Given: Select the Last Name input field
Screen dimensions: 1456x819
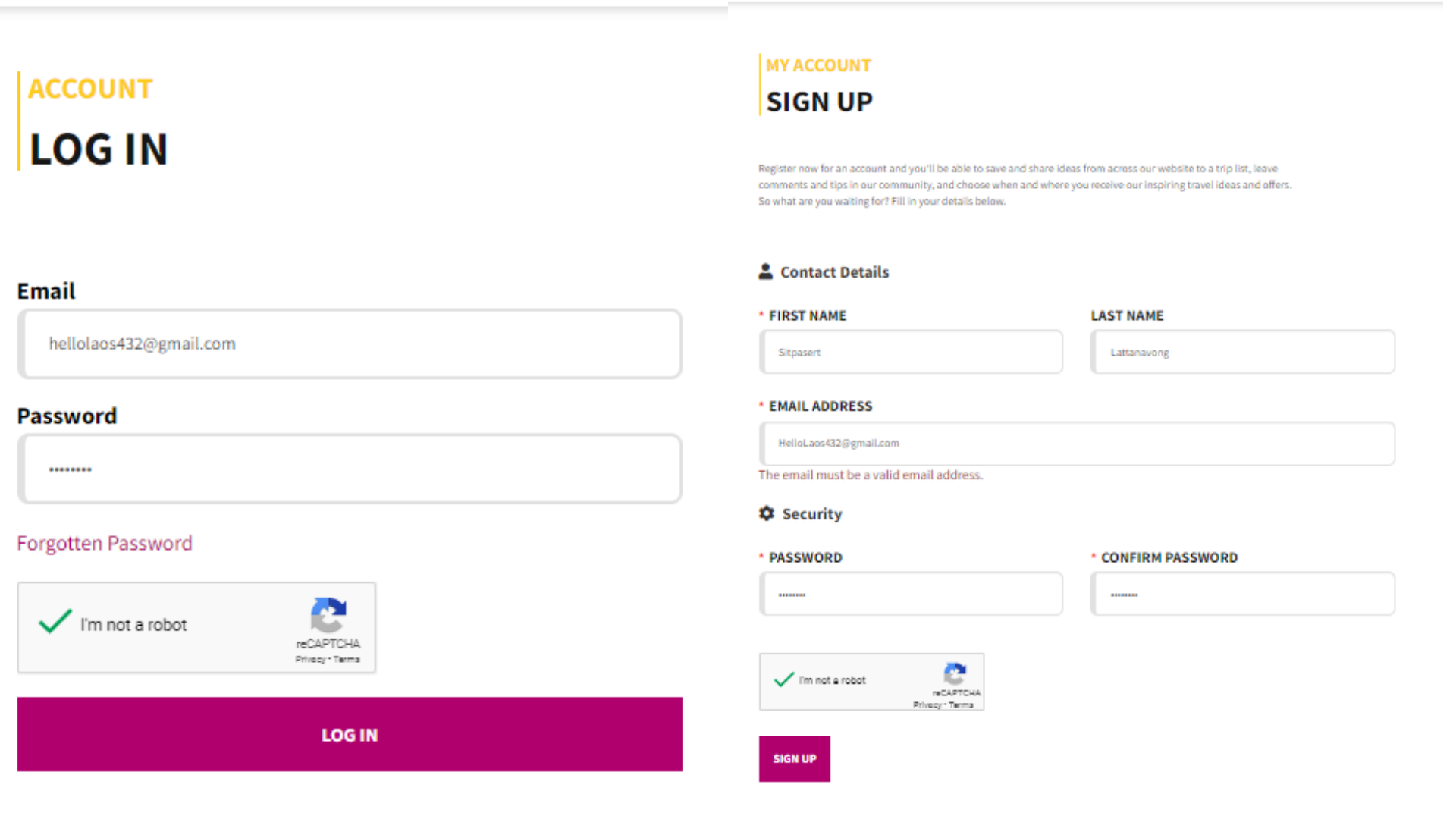Looking at the screenshot, I should [1243, 352].
